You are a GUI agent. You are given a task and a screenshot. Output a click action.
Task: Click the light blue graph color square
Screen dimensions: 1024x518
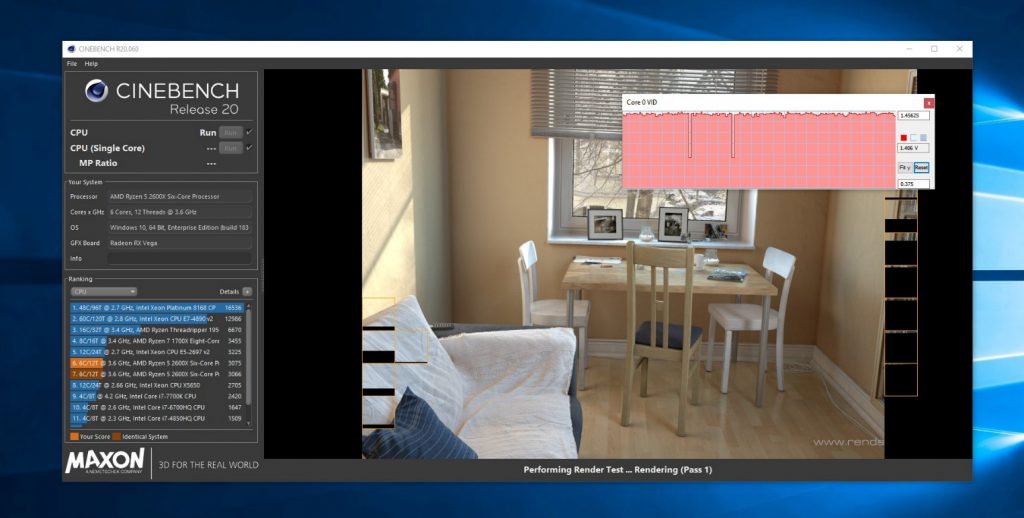pyautogui.click(x=923, y=138)
